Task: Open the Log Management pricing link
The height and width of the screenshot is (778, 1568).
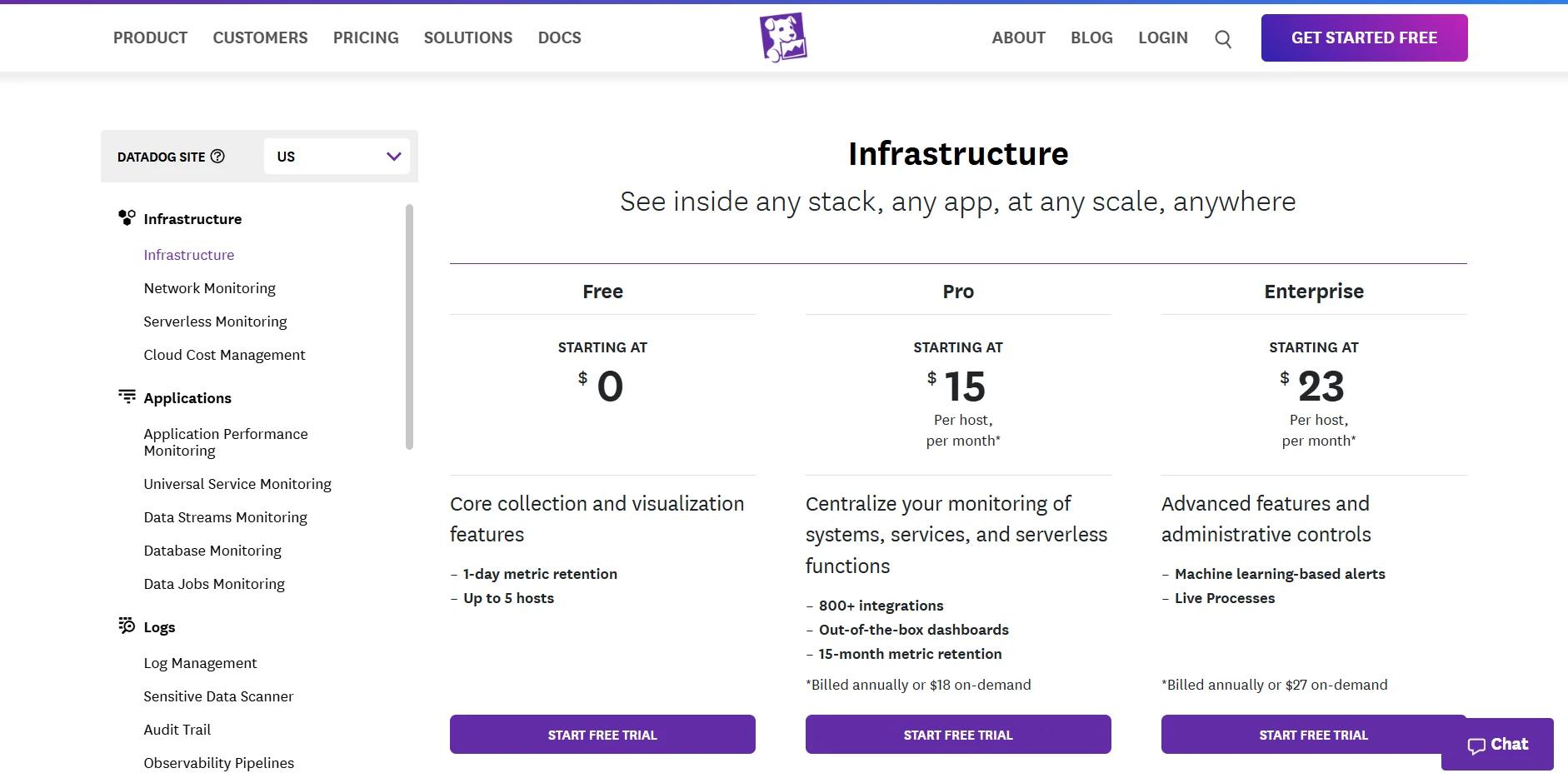Action: [200, 663]
